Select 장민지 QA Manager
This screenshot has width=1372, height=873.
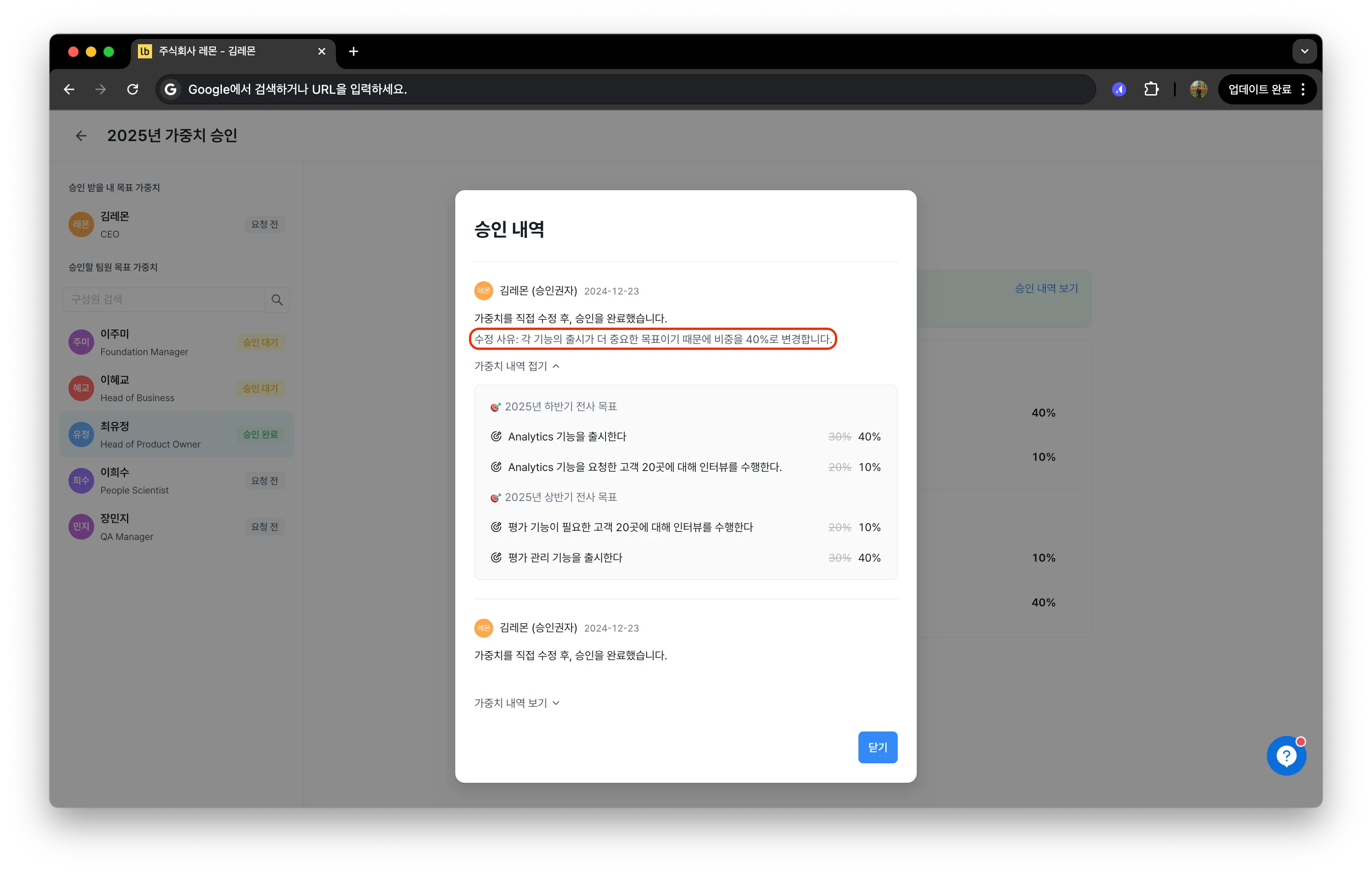point(177,527)
